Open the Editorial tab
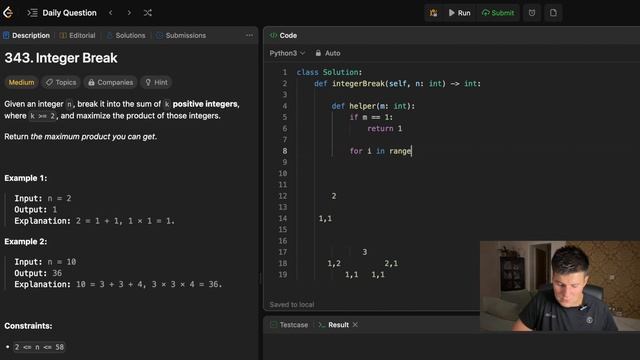640x360 pixels. point(78,36)
